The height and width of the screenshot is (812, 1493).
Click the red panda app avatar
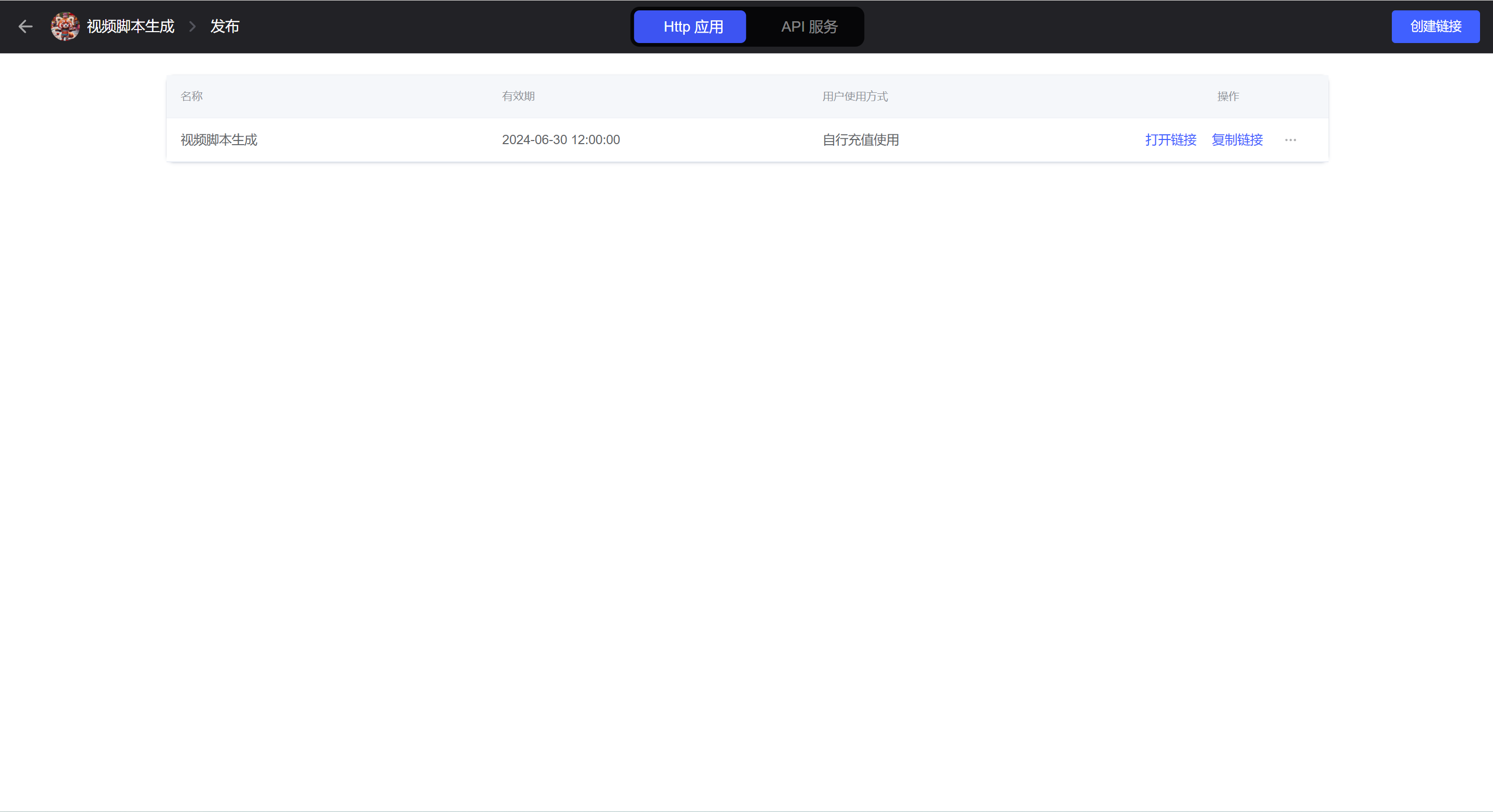pyautogui.click(x=65, y=26)
